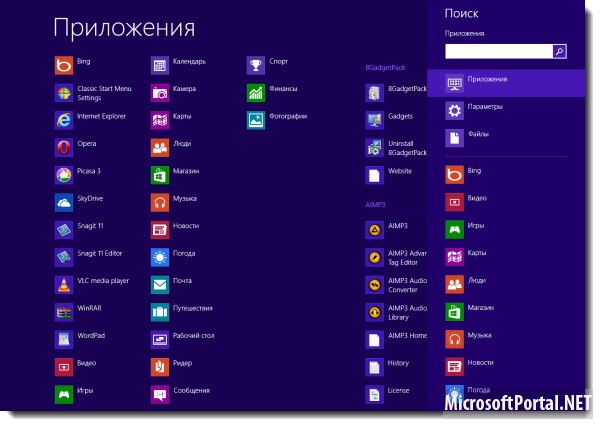Viewport: 600px width, 426px height.
Task: Open AIMP3 Audio Library
Action: (396, 312)
